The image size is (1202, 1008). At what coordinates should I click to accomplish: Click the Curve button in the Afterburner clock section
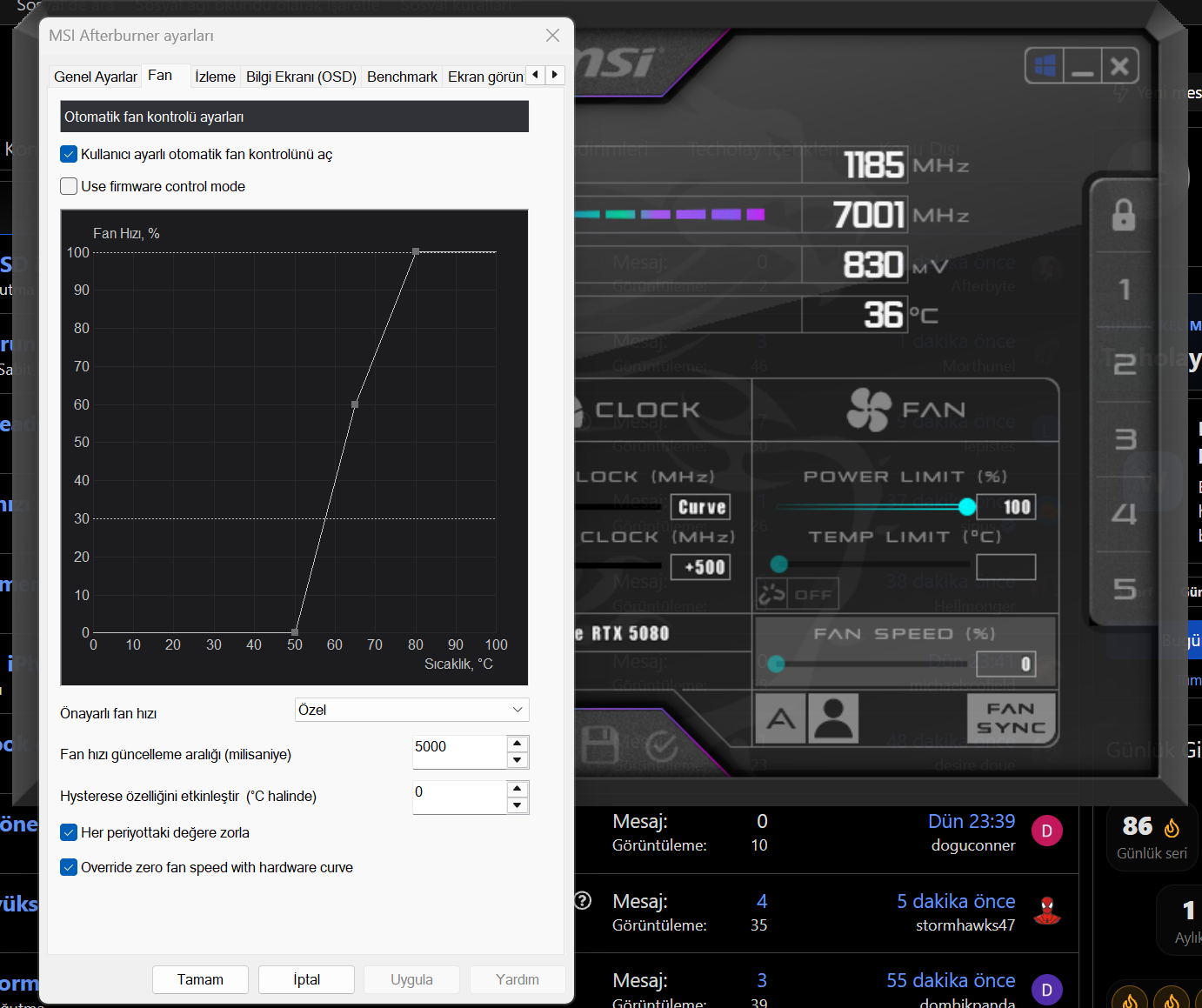tap(701, 507)
